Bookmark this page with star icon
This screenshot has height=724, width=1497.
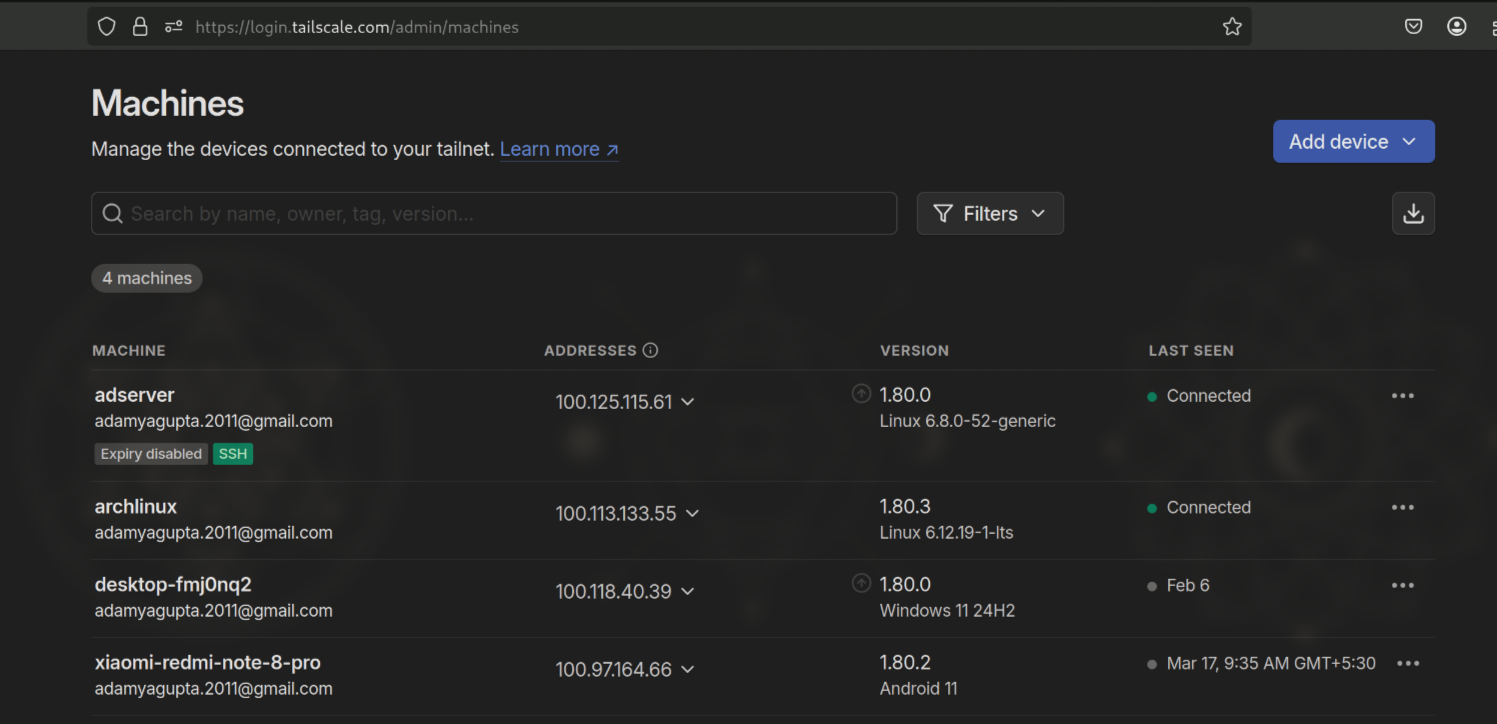coord(1232,27)
